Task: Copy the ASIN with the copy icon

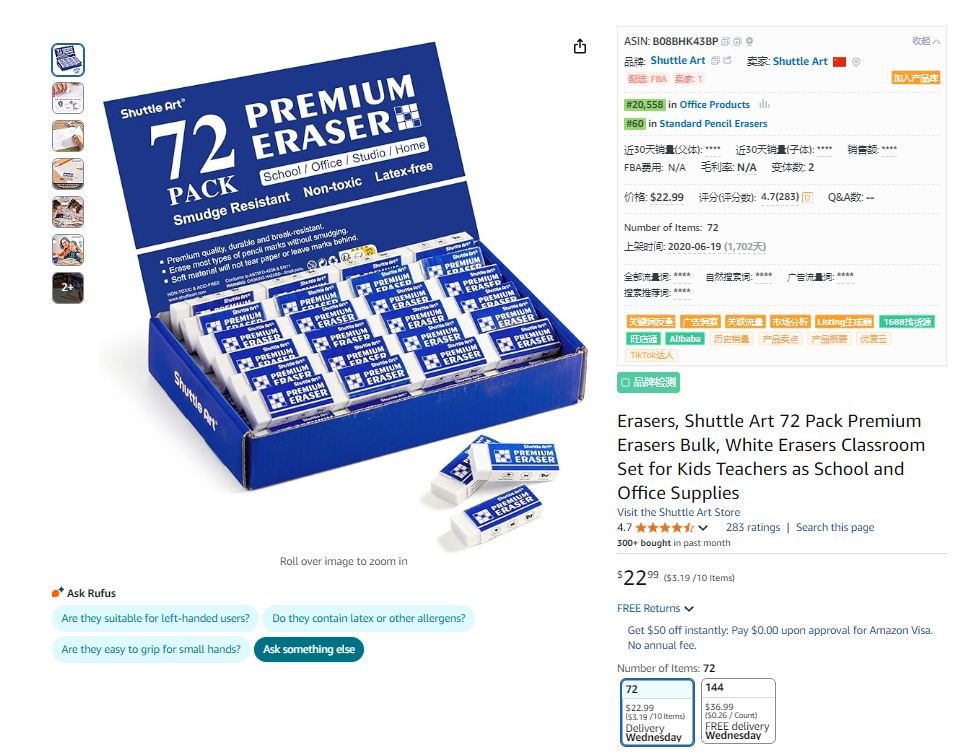Action: pos(725,42)
